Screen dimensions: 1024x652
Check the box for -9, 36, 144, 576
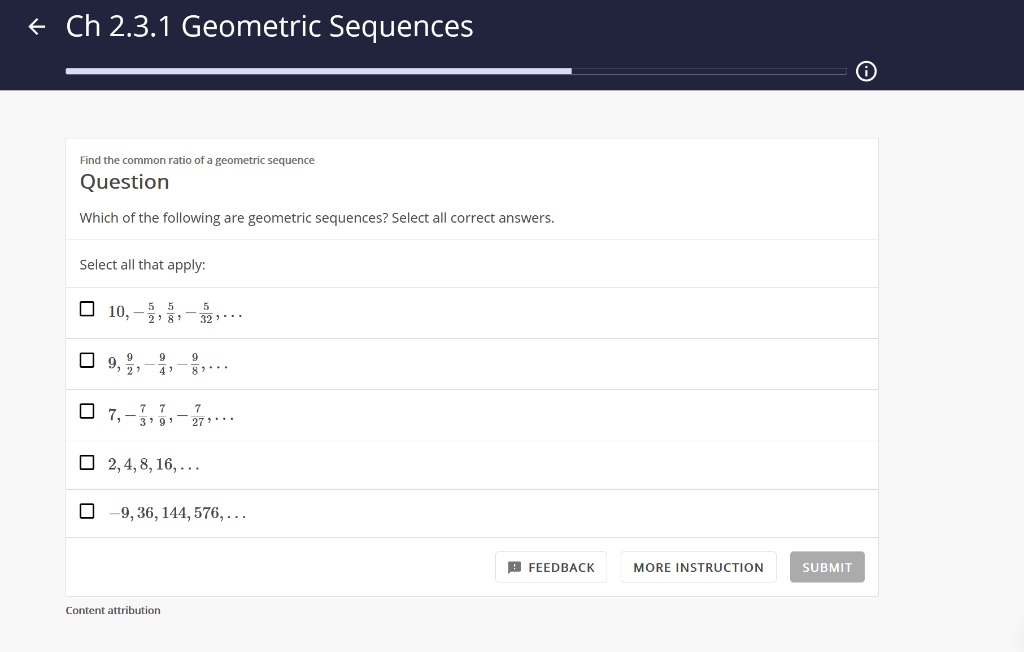87,512
